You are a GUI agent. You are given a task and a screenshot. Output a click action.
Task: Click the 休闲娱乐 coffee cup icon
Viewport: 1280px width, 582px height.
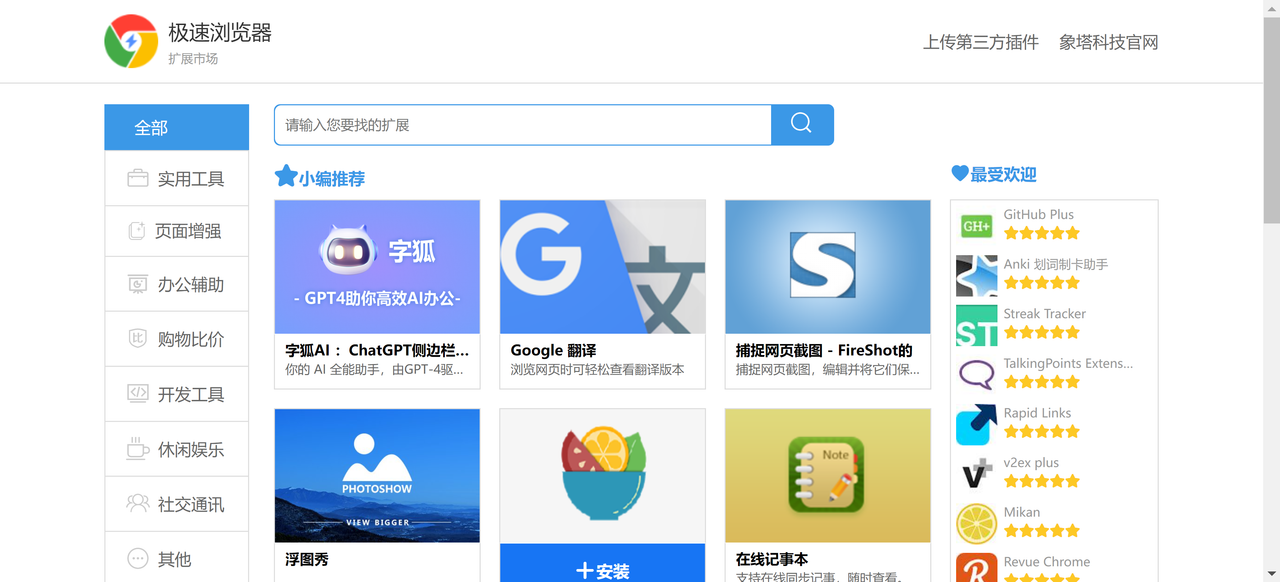click(x=138, y=448)
